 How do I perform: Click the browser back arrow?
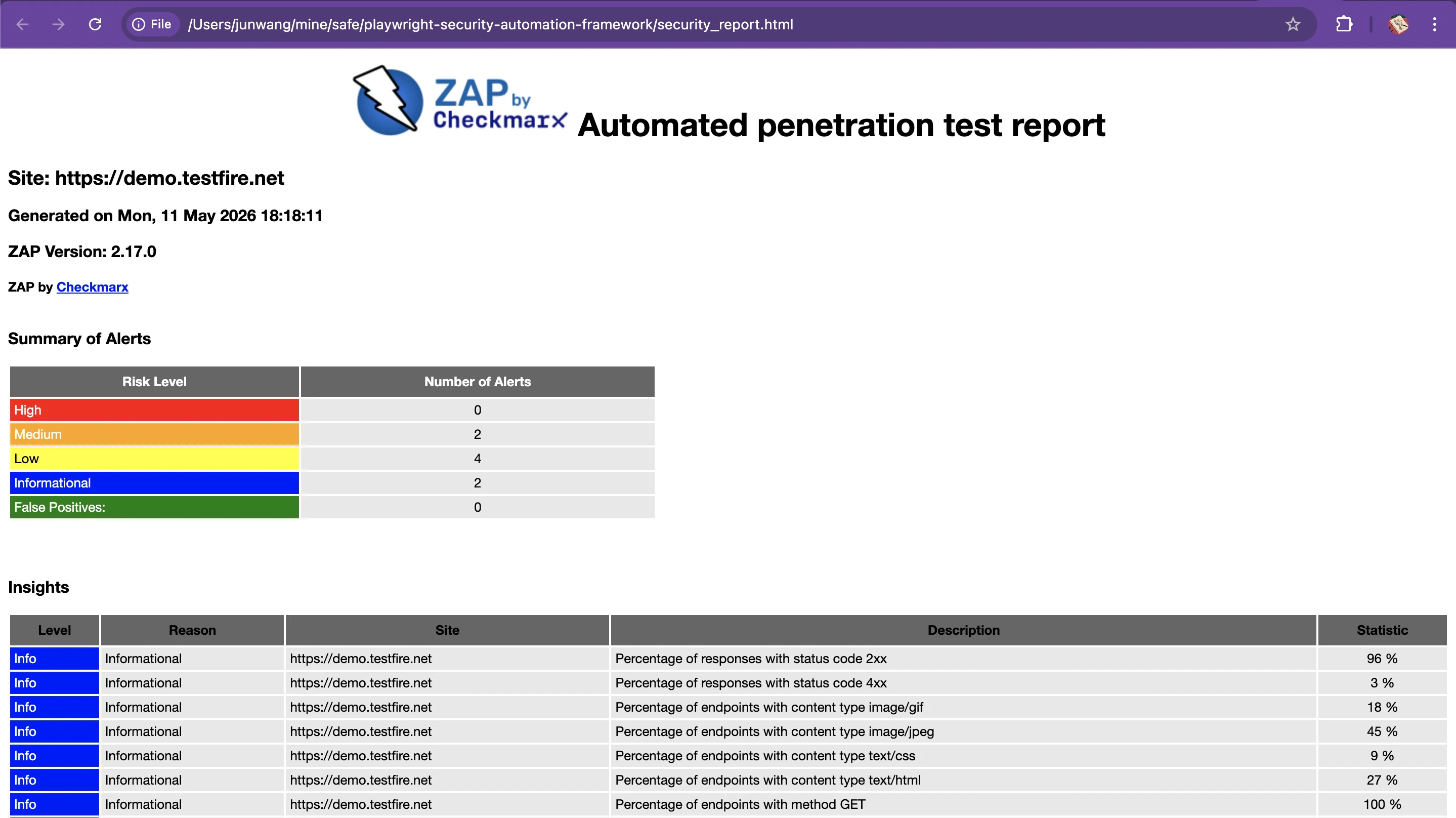point(23,24)
